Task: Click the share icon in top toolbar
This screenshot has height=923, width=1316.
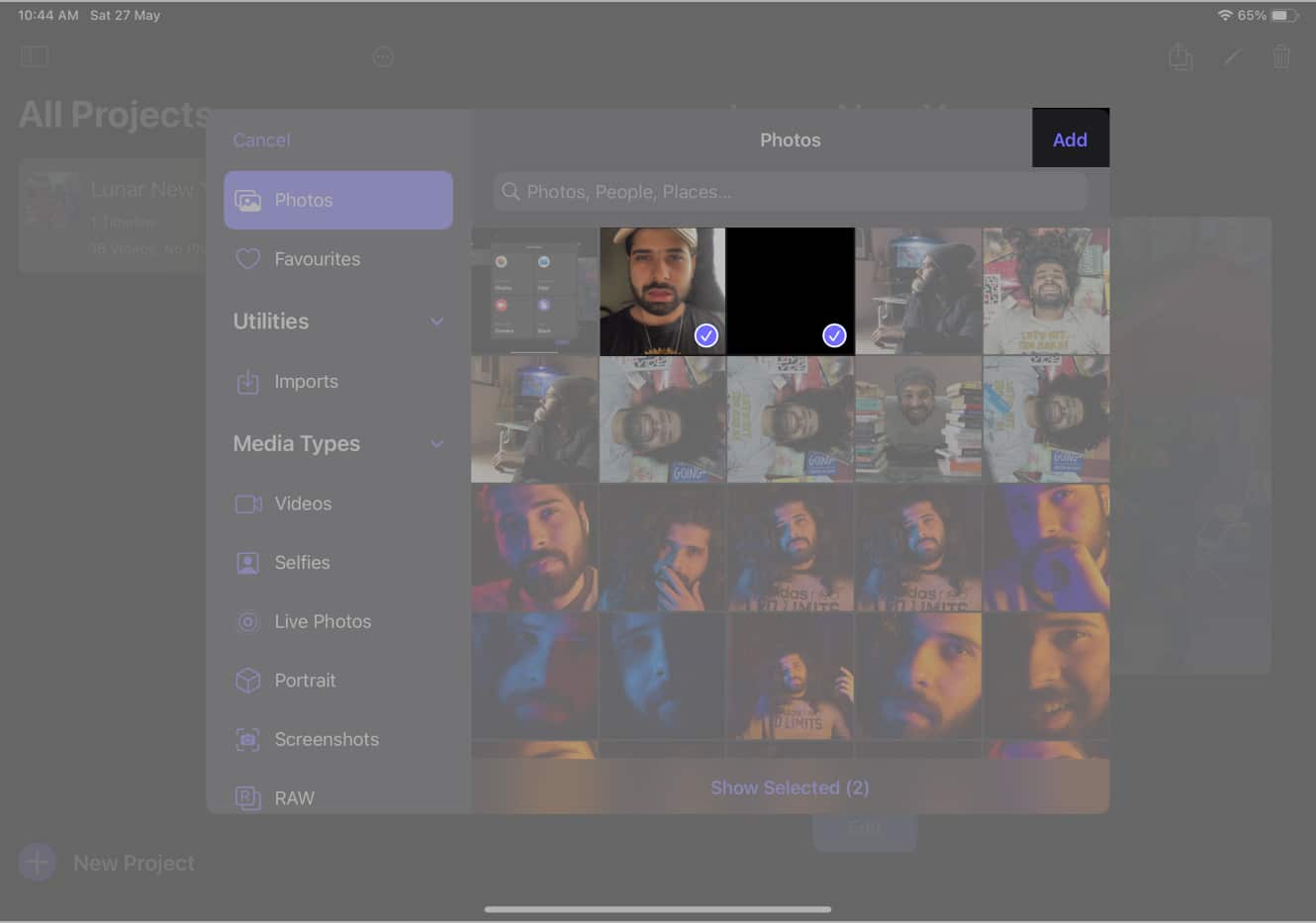Action: (x=1179, y=56)
